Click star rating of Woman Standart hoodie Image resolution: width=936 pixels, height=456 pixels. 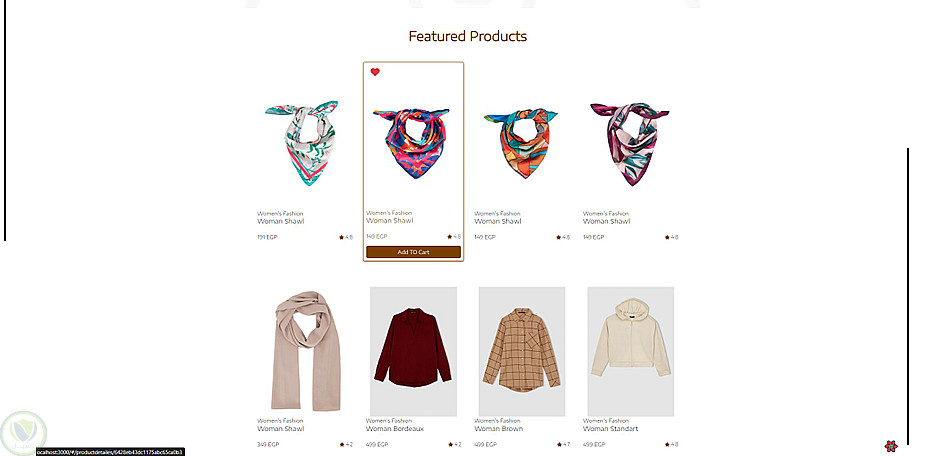click(x=672, y=444)
